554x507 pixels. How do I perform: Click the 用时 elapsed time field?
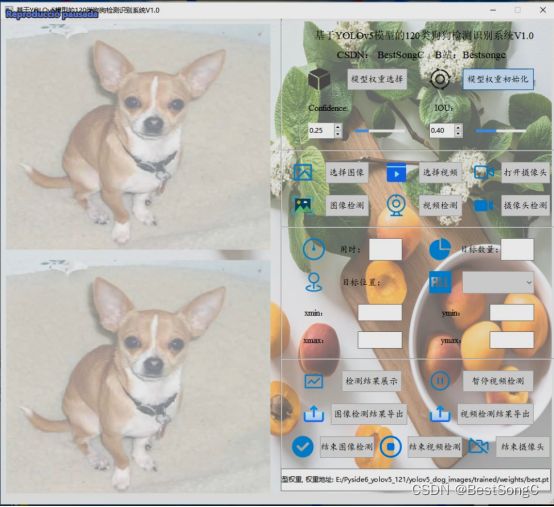385,249
